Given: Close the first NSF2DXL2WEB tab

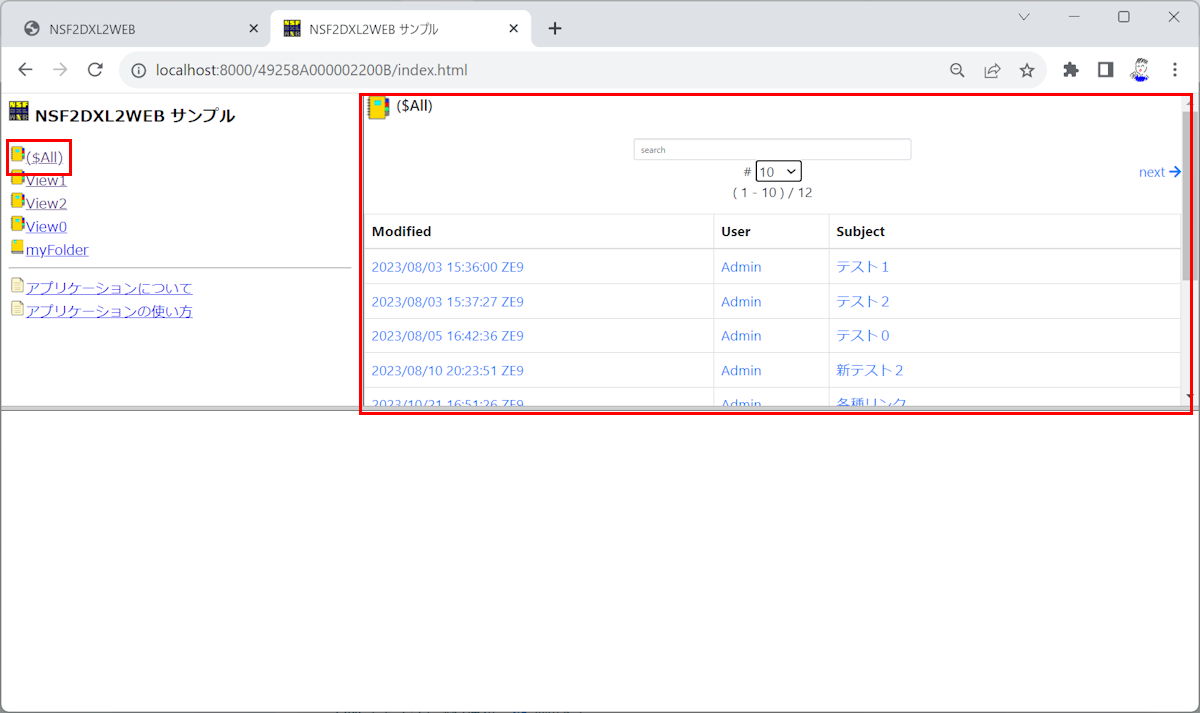Looking at the screenshot, I should [x=254, y=29].
